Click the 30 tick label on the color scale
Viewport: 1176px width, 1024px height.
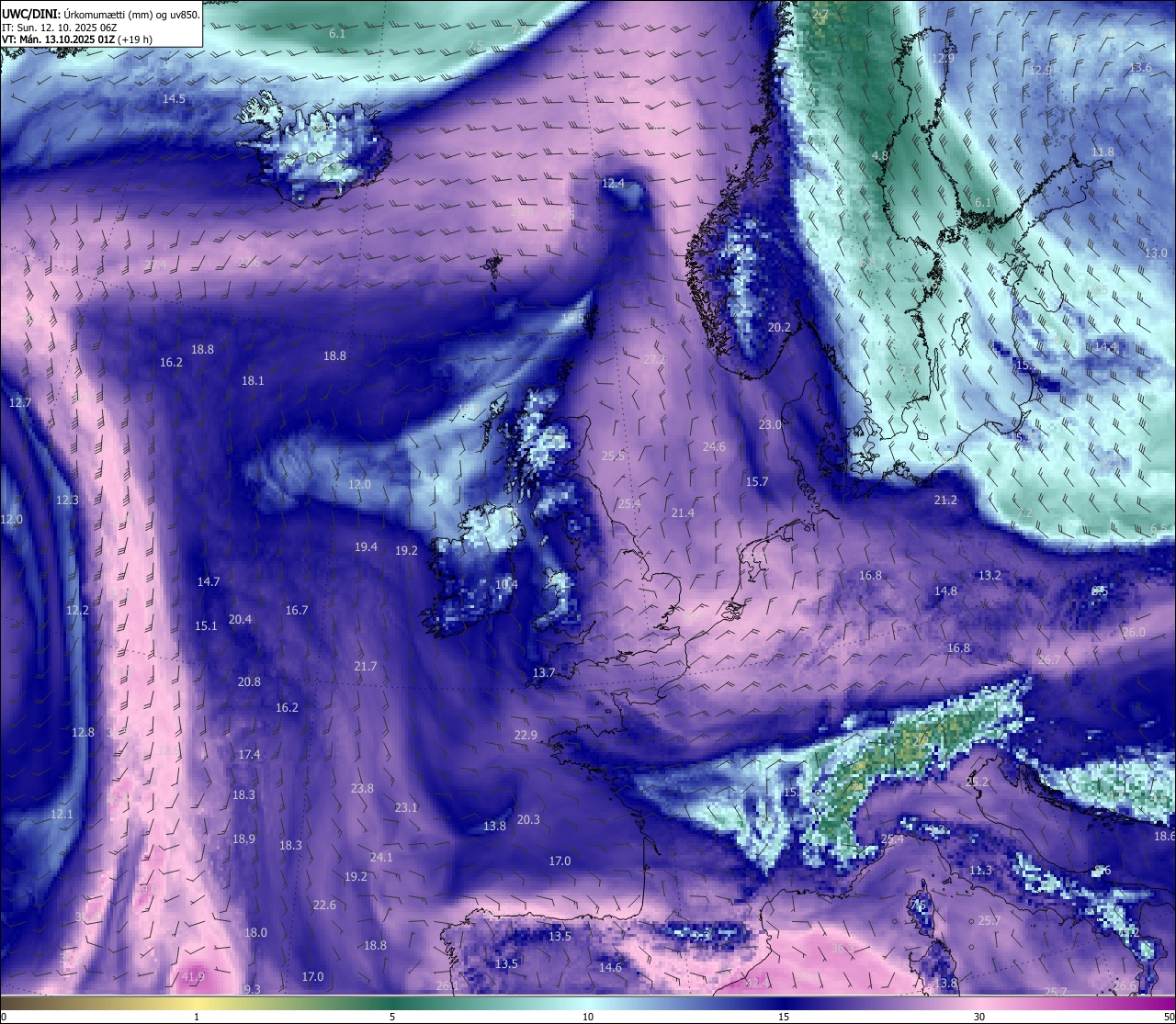(x=979, y=1017)
